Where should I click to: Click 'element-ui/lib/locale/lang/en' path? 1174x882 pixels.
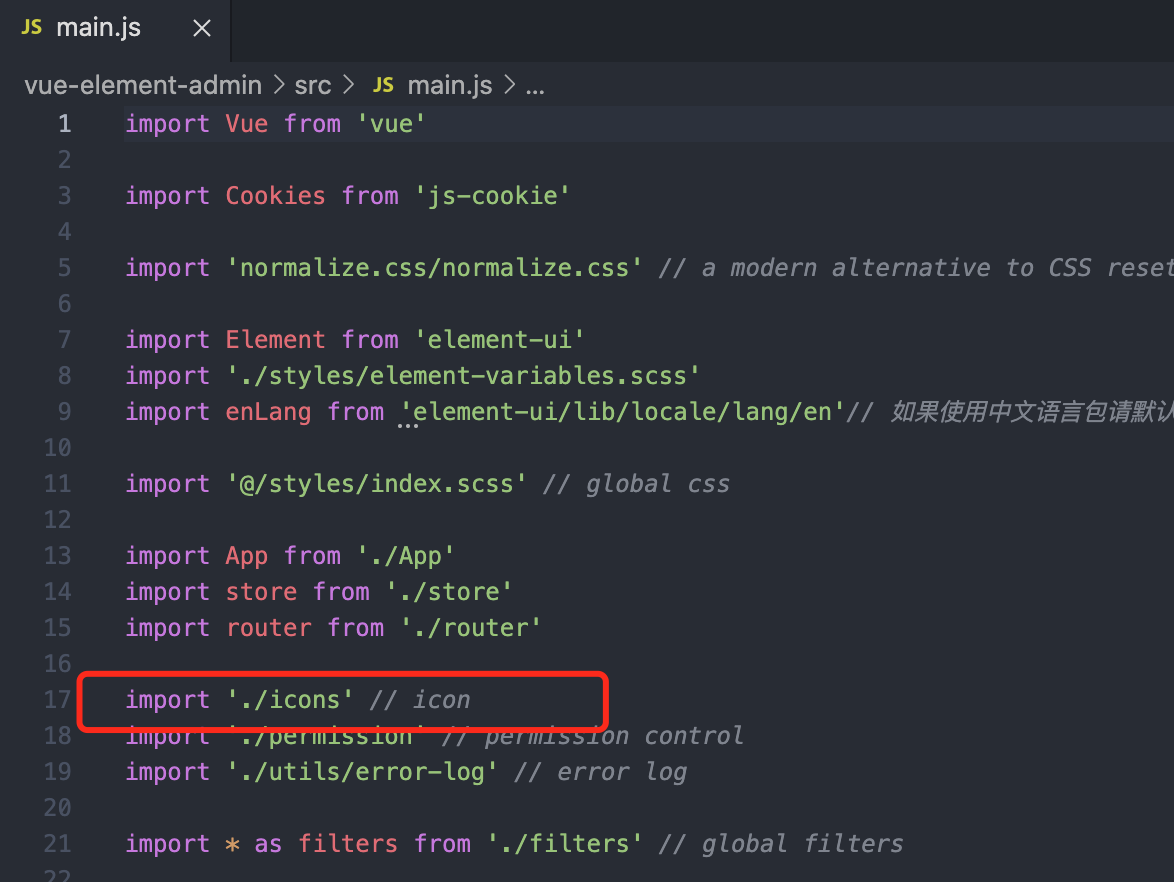623,412
